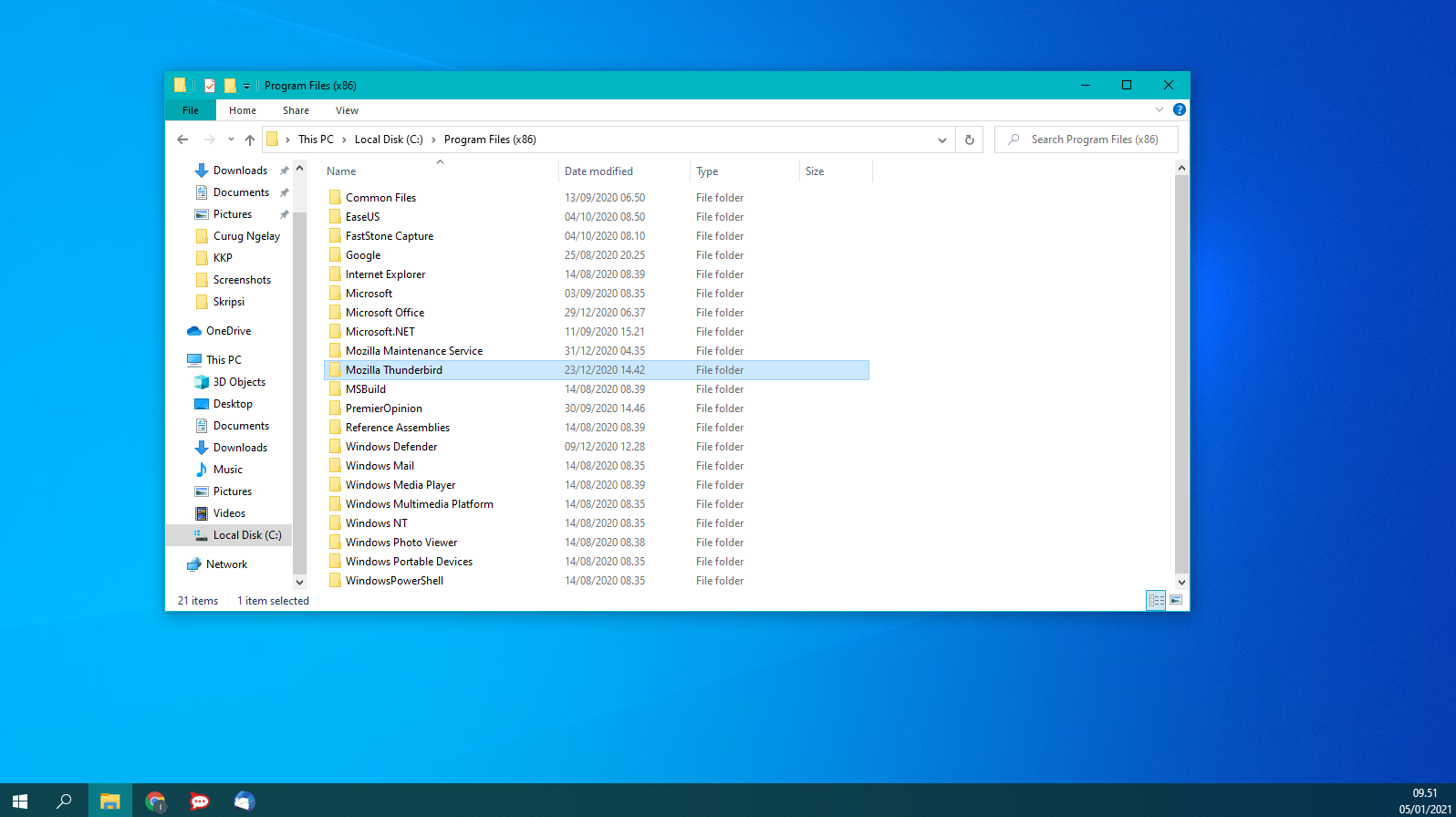The height and width of the screenshot is (817, 1456).
Task: Click the Mozilla Thunderbird folder icon
Action: click(x=335, y=369)
